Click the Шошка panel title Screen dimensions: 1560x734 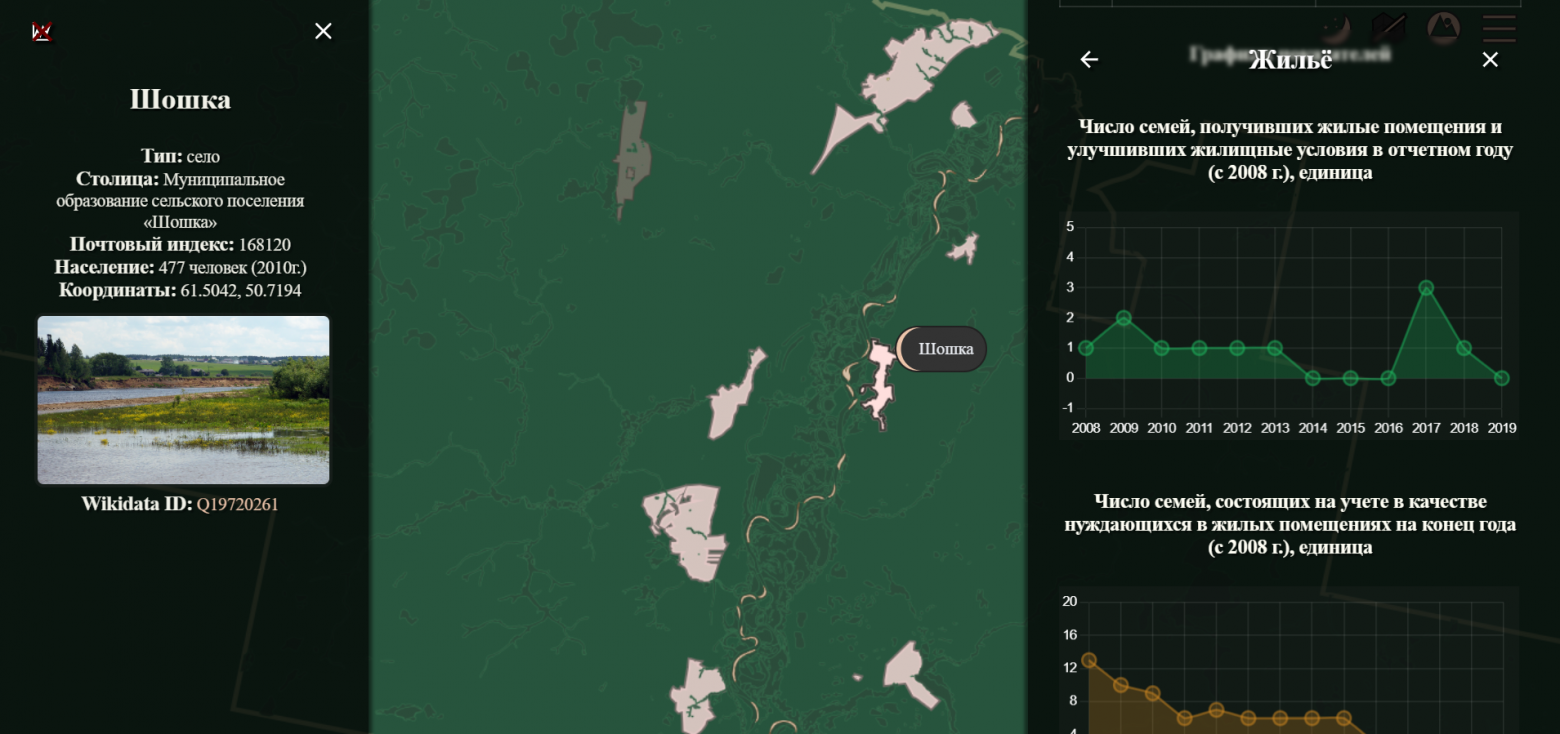(x=180, y=99)
